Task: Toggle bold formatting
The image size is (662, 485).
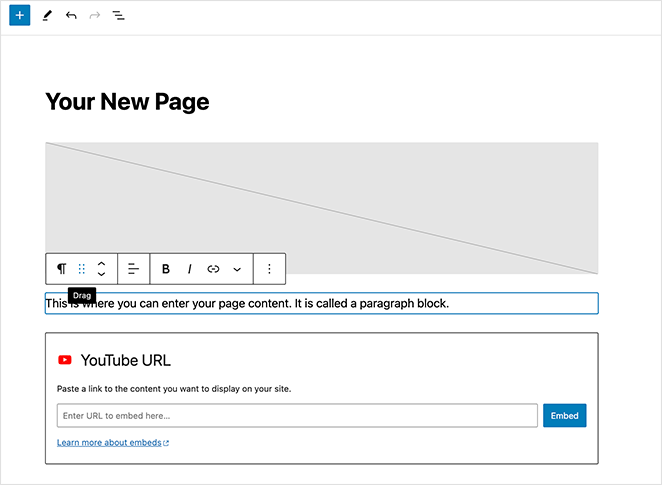Action: coord(166,269)
